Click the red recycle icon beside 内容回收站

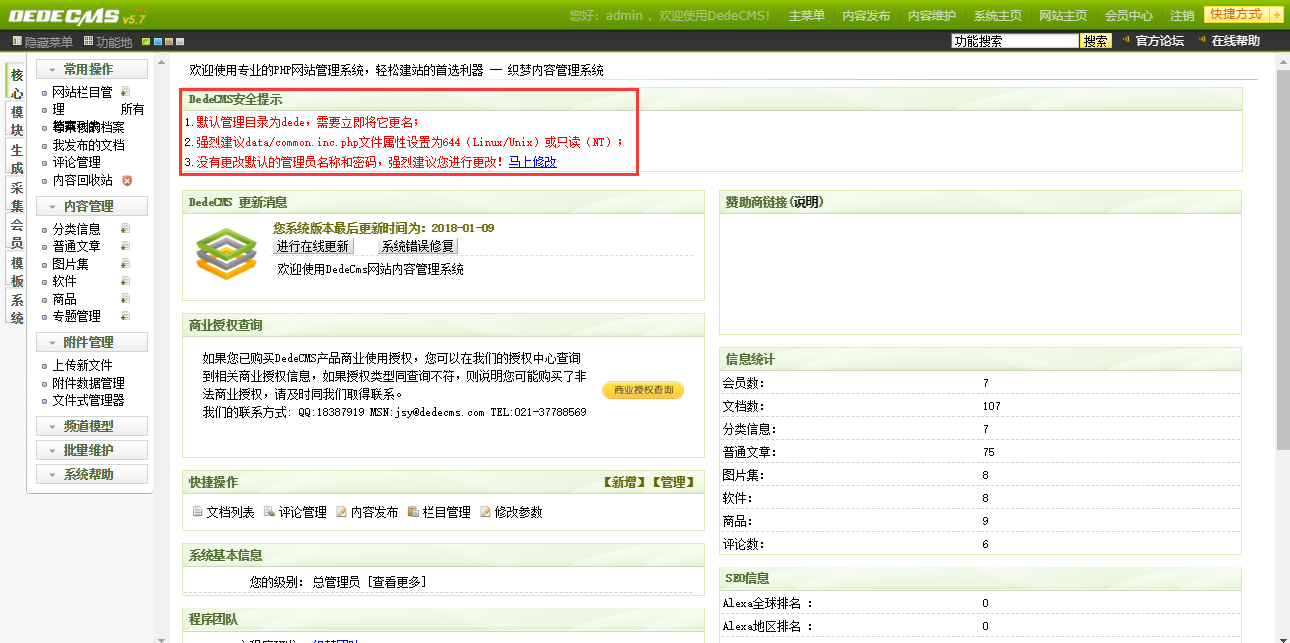click(127, 181)
